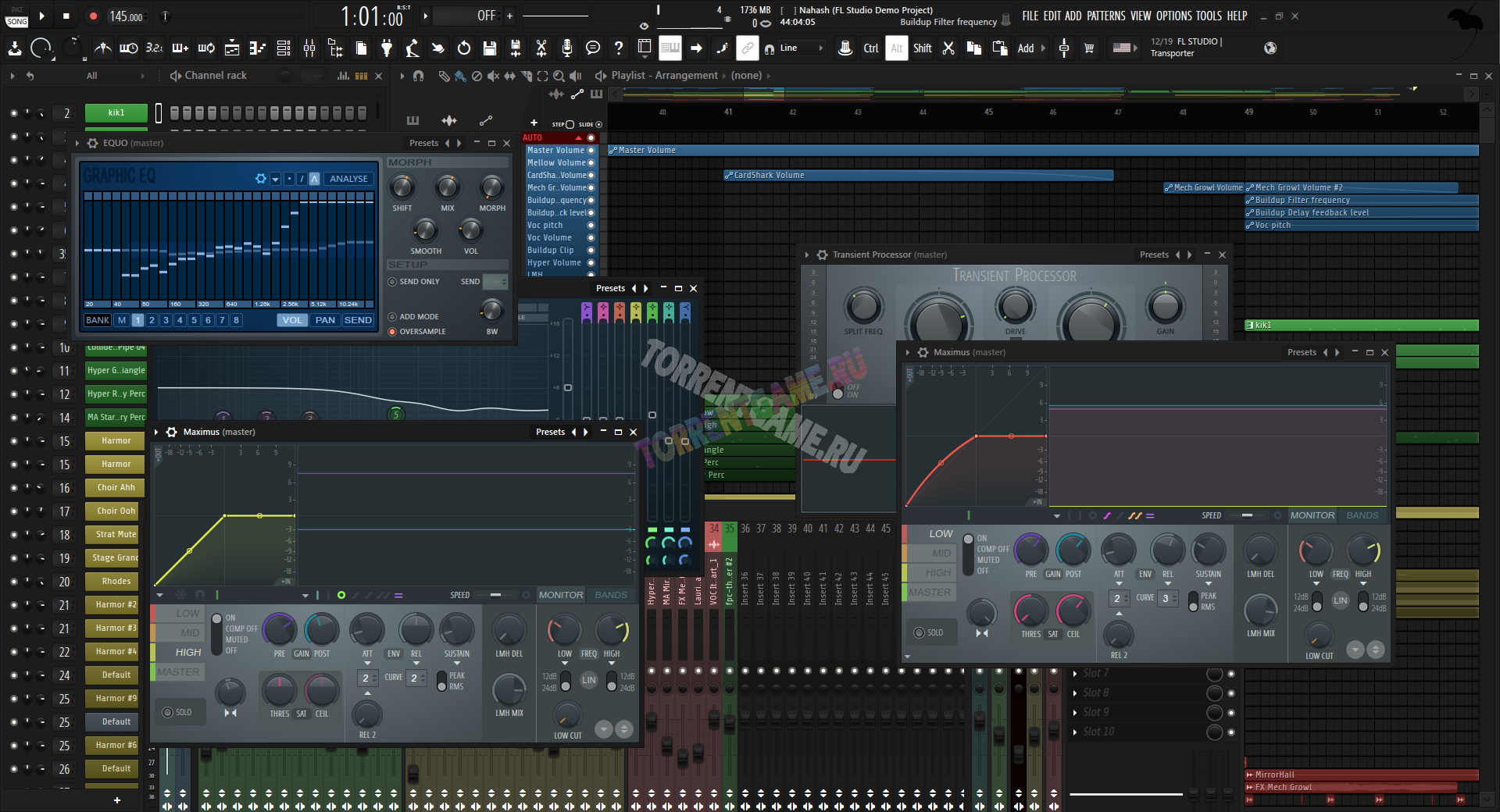Click the mixer faders toolbar icon
Image resolution: width=1500 pixels, height=812 pixels.
309,48
